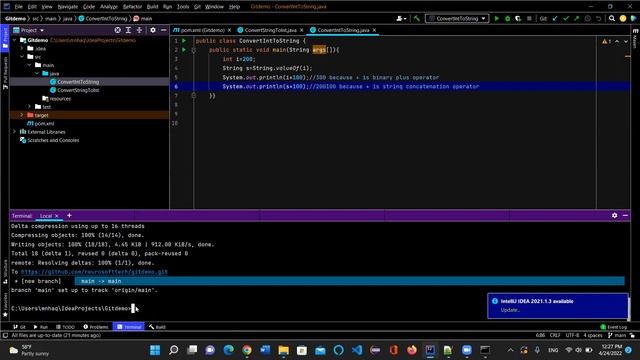Click the Stop button in the run toolbar

pyautogui.click(x=529, y=18)
